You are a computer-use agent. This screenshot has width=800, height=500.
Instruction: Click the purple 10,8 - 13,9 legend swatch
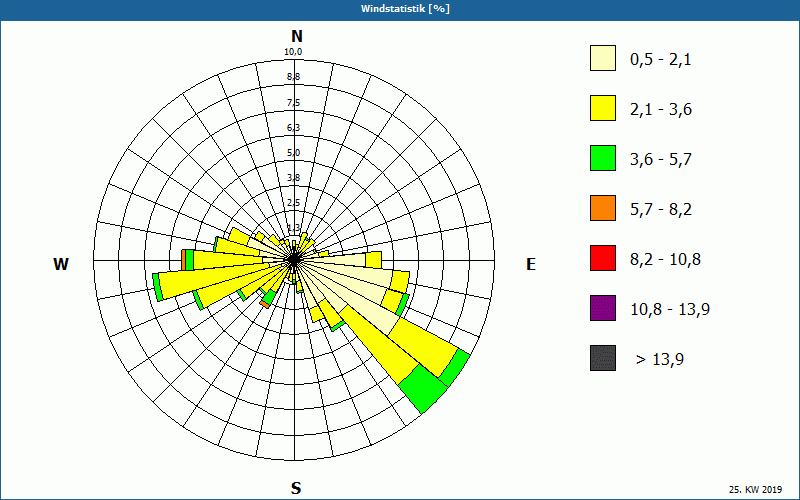point(603,308)
